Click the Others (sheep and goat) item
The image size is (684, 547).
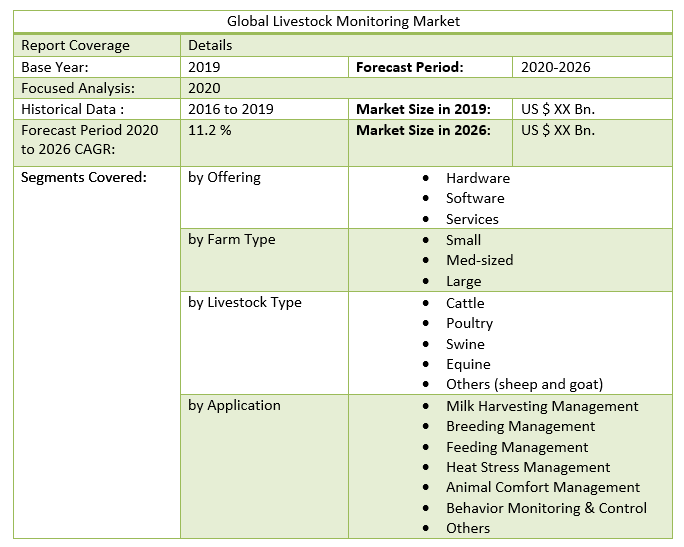[x=524, y=385]
